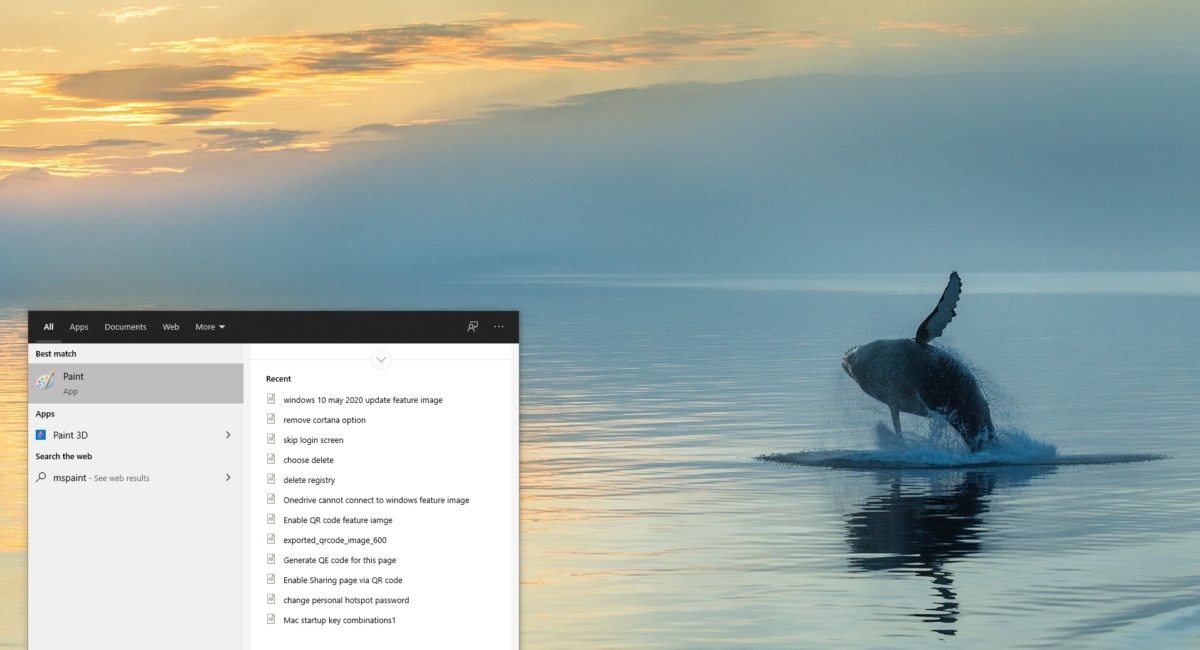Click the file icon next to 'delete registry'

point(271,479)
